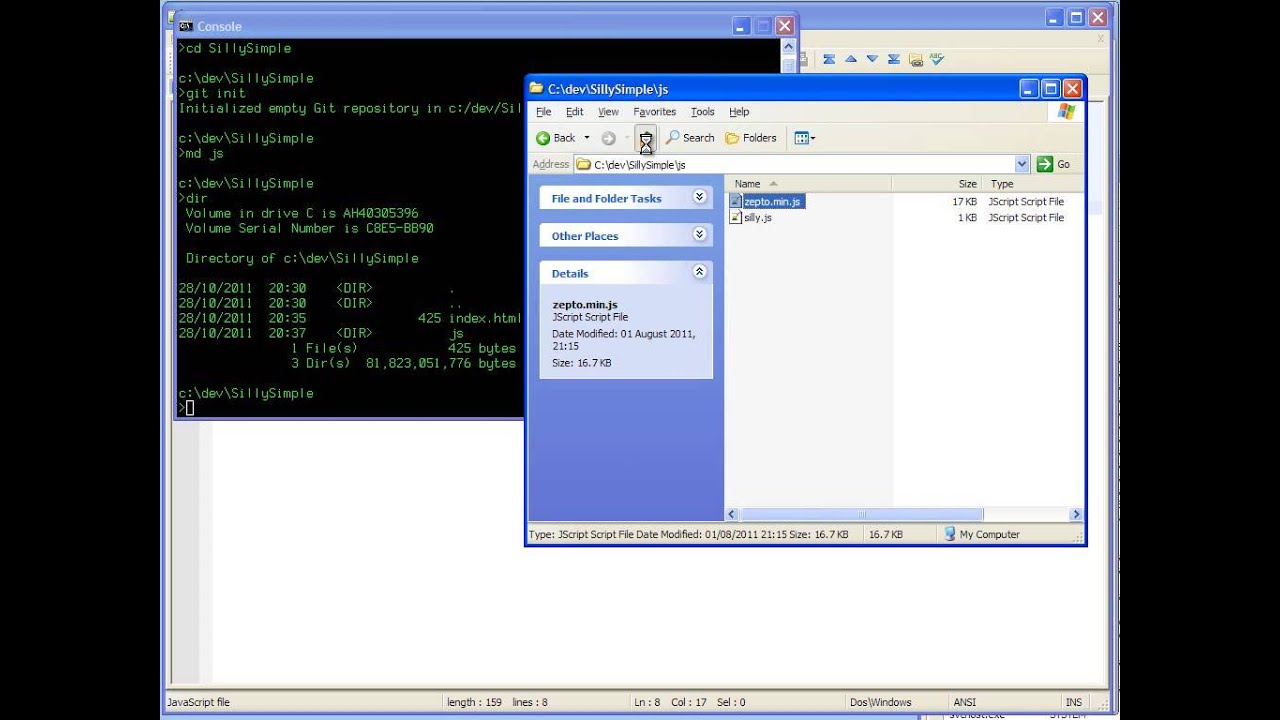This screenshot has height=720, width=1280.
Task: Click the folder-with-link toolbar icon
Action: tap(916, 60)
